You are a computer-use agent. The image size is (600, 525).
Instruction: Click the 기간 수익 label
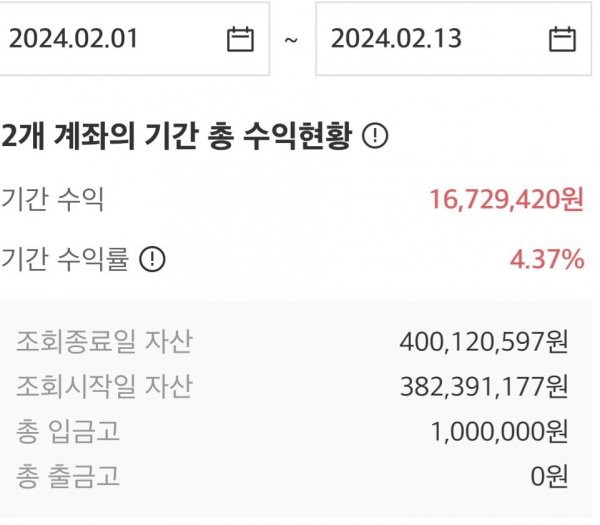tap(52, 199)
